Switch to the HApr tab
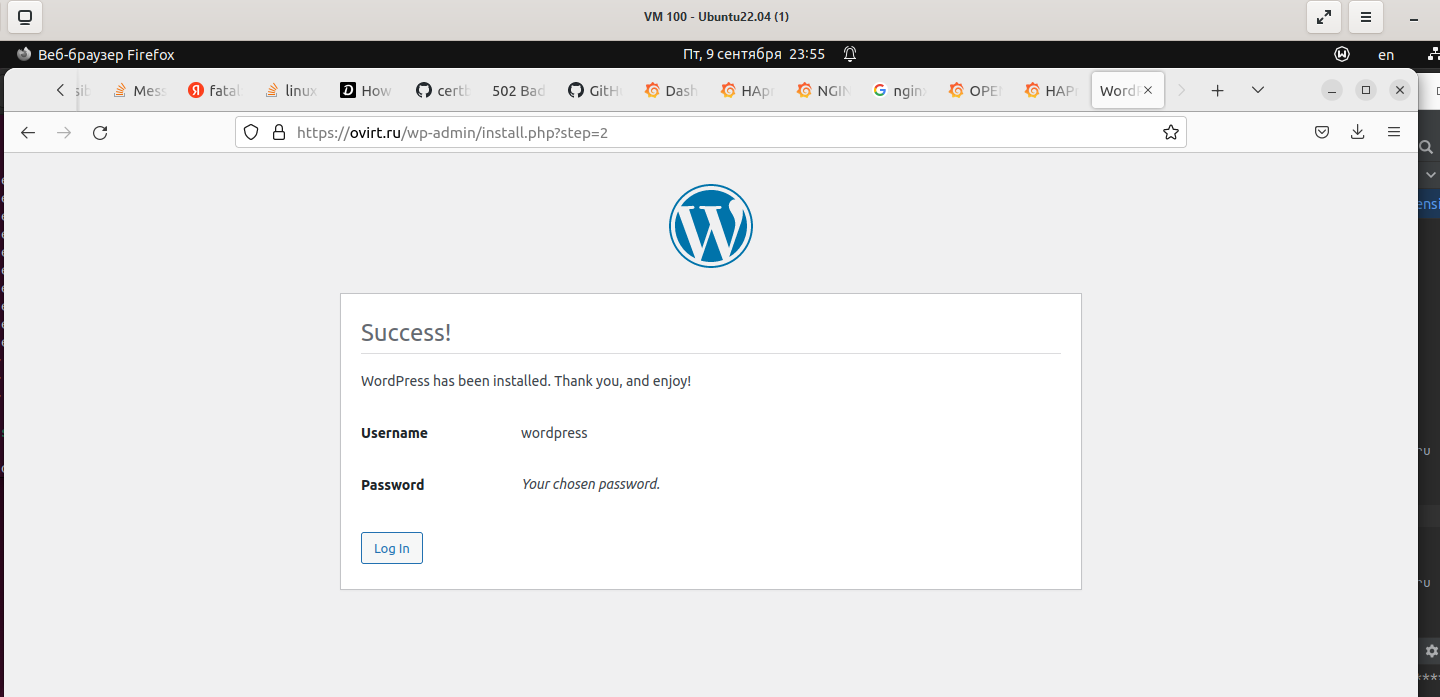 [747, 90]
